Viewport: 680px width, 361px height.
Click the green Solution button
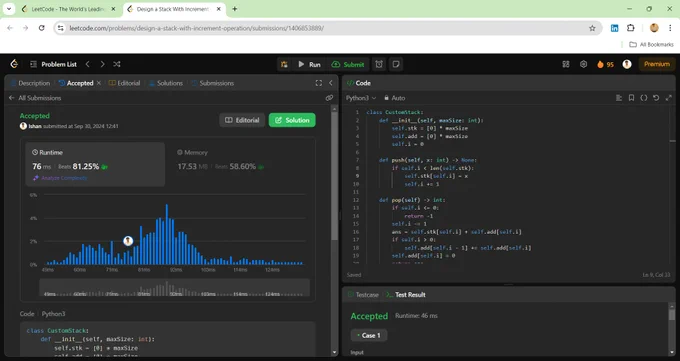pos(292,120)
